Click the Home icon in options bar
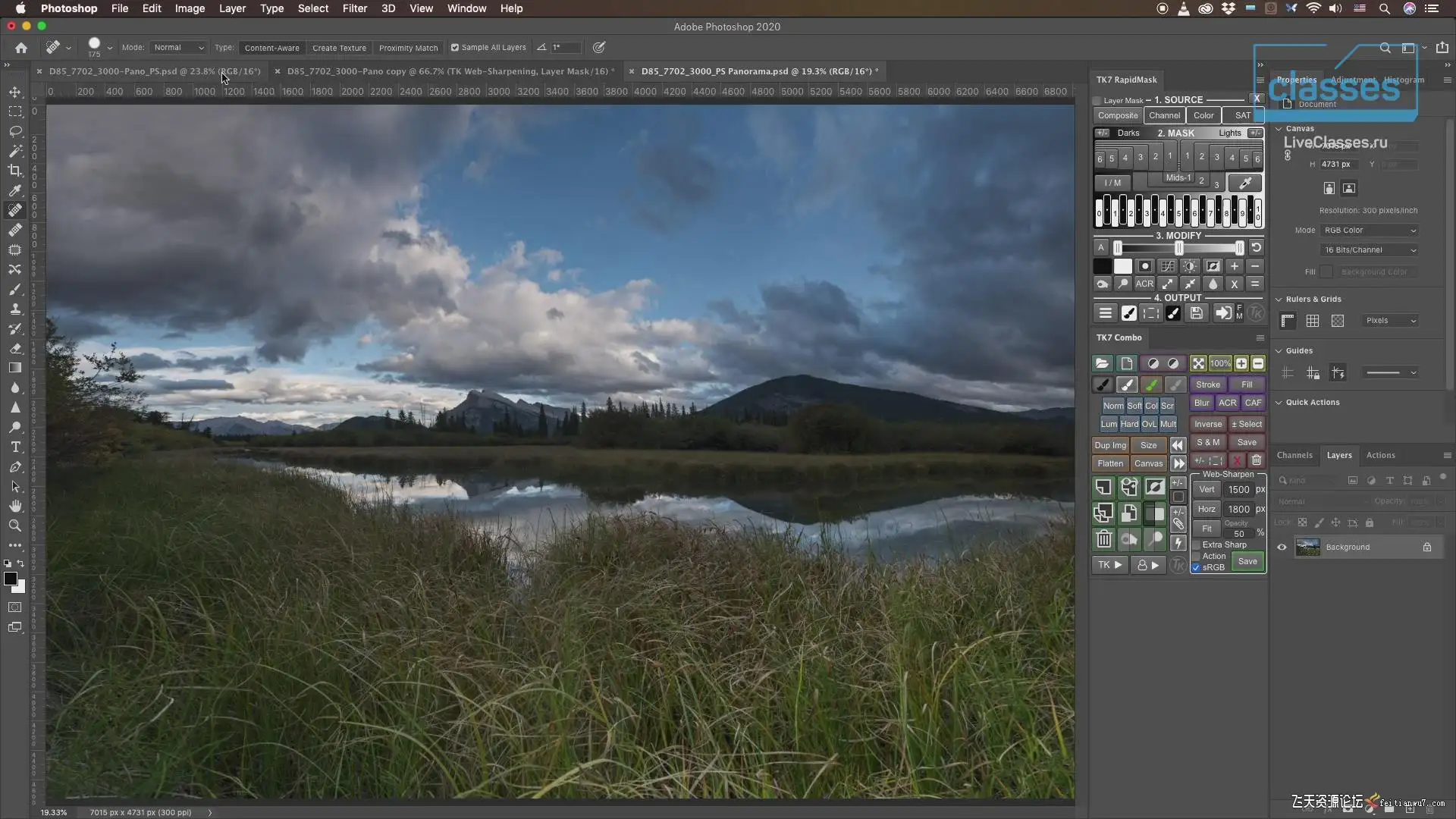This screenshot has width=1456, height=819. click(21, 48)
